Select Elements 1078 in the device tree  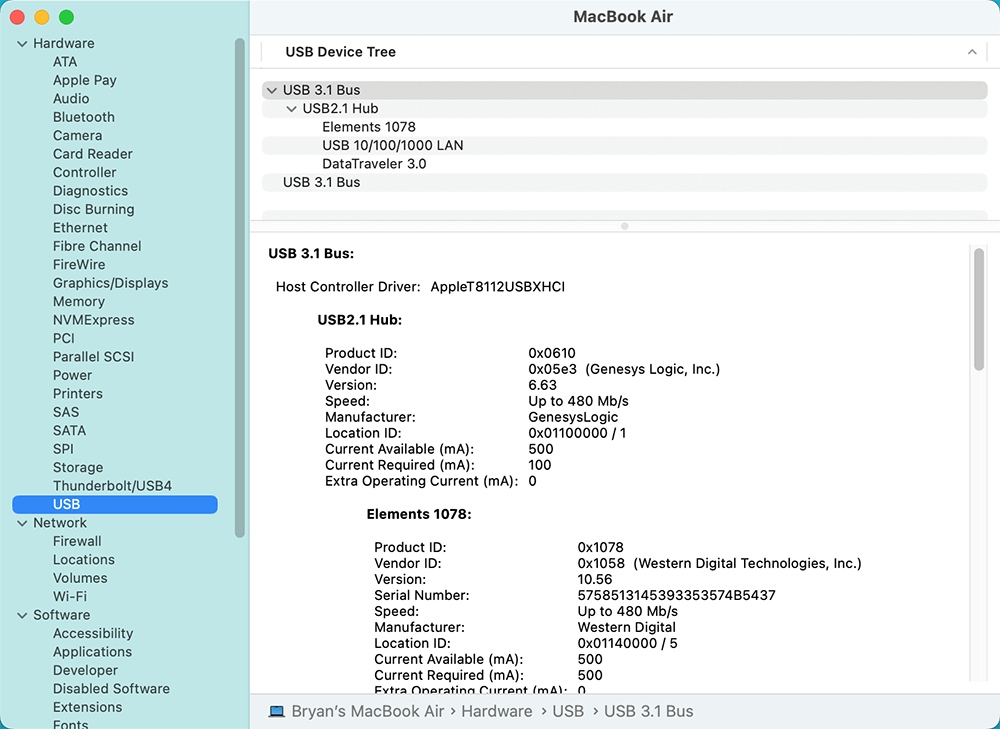point(369,127)
